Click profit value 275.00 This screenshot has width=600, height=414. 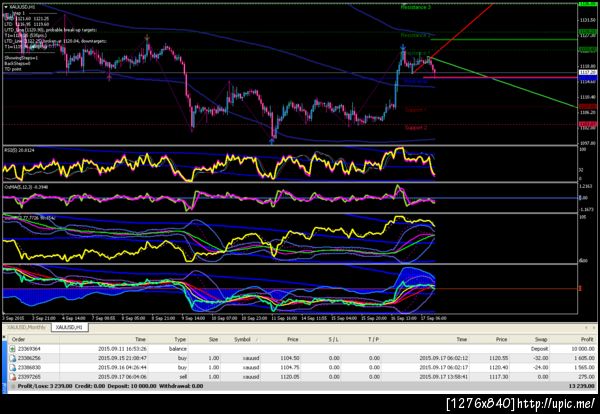pyautogui.click(x=587, y=377)
